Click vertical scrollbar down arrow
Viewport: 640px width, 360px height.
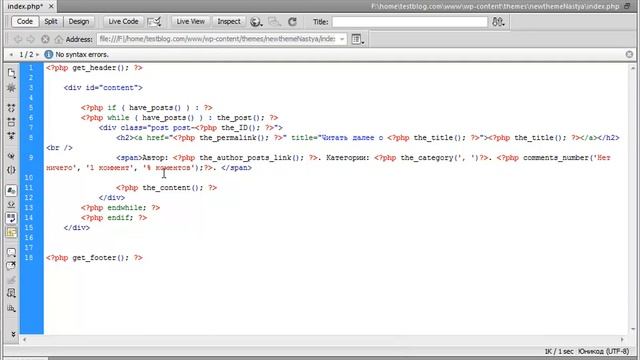(x=633, y=329)
